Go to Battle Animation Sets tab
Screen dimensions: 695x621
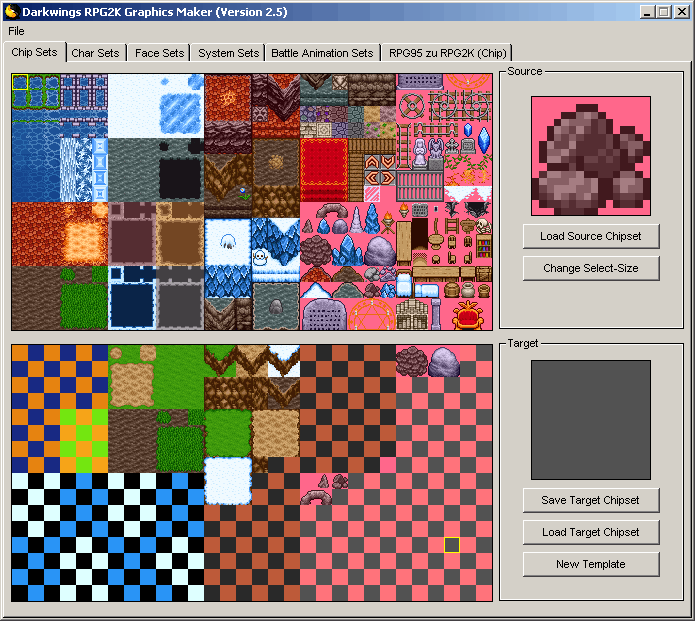322,53
